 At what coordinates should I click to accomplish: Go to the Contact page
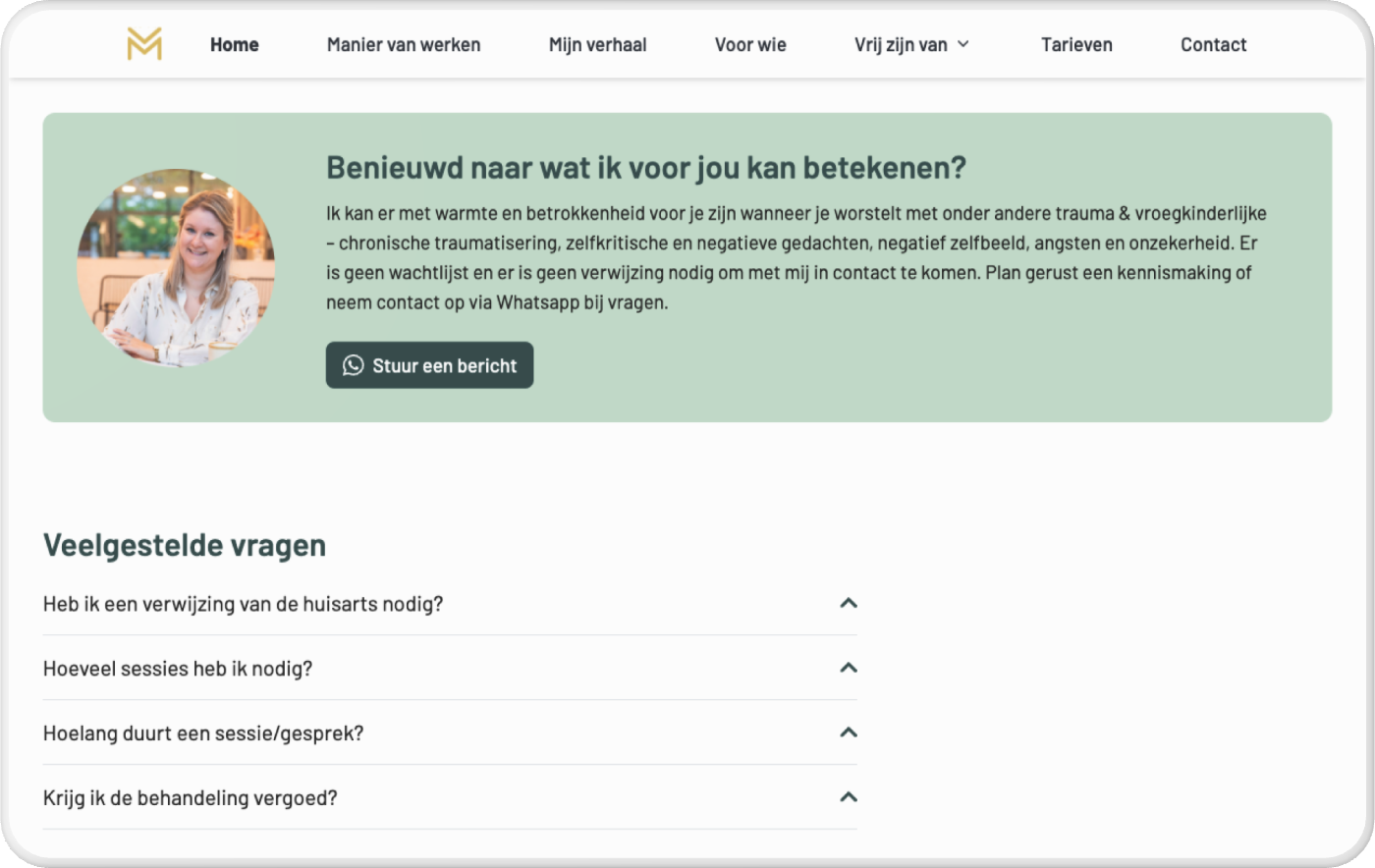click(1213, 44)
